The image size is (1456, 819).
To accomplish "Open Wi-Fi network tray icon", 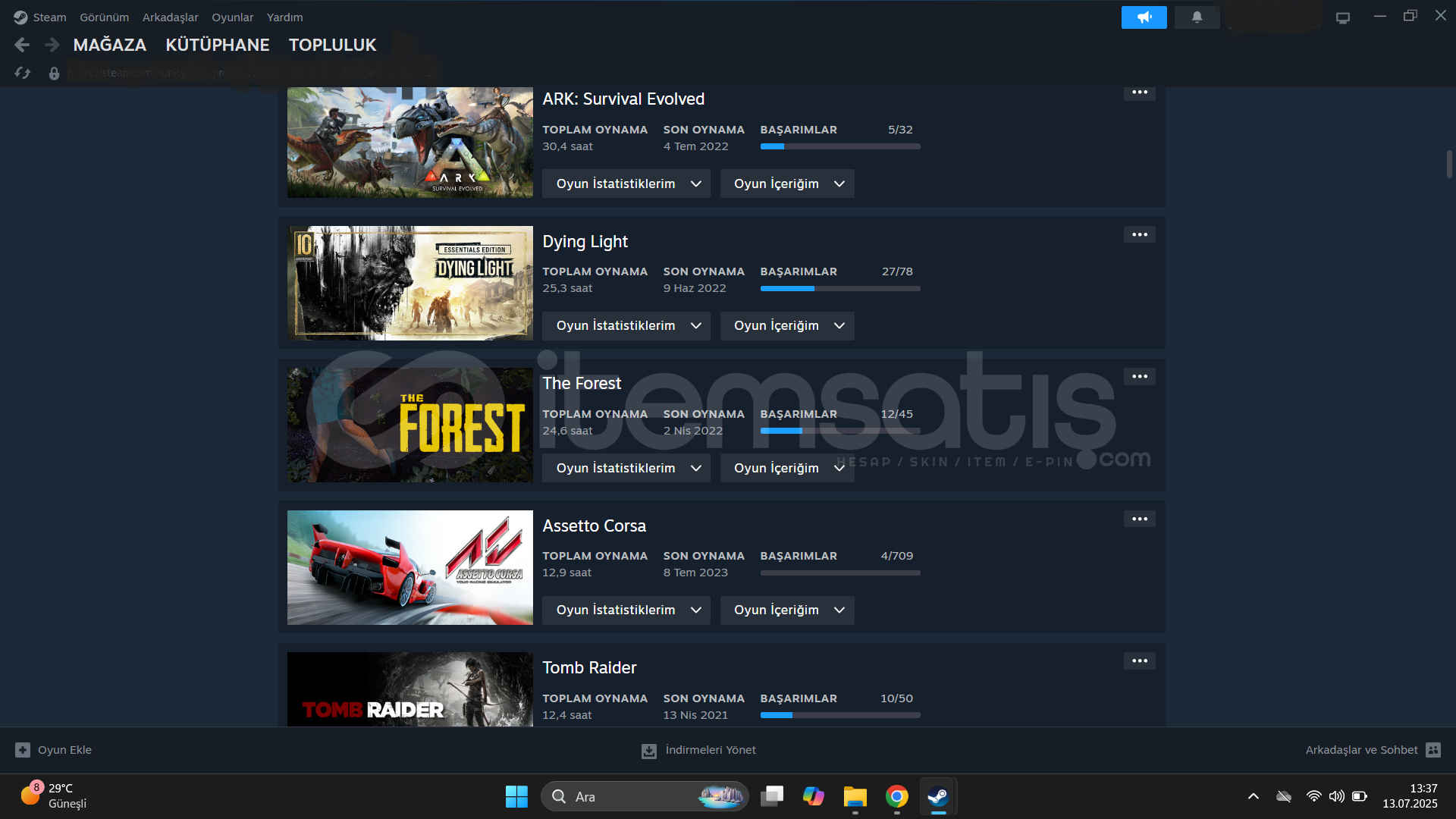I will (x=1313, y=796).
